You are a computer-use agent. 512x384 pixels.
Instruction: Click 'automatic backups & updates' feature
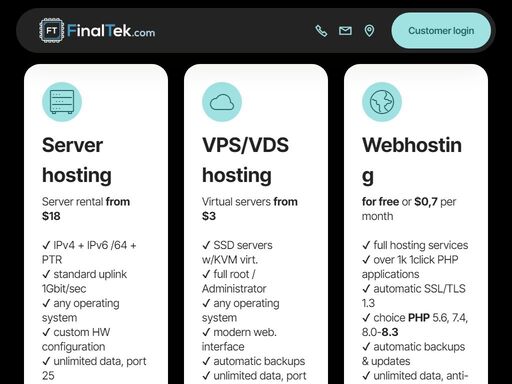pos(413,354)
